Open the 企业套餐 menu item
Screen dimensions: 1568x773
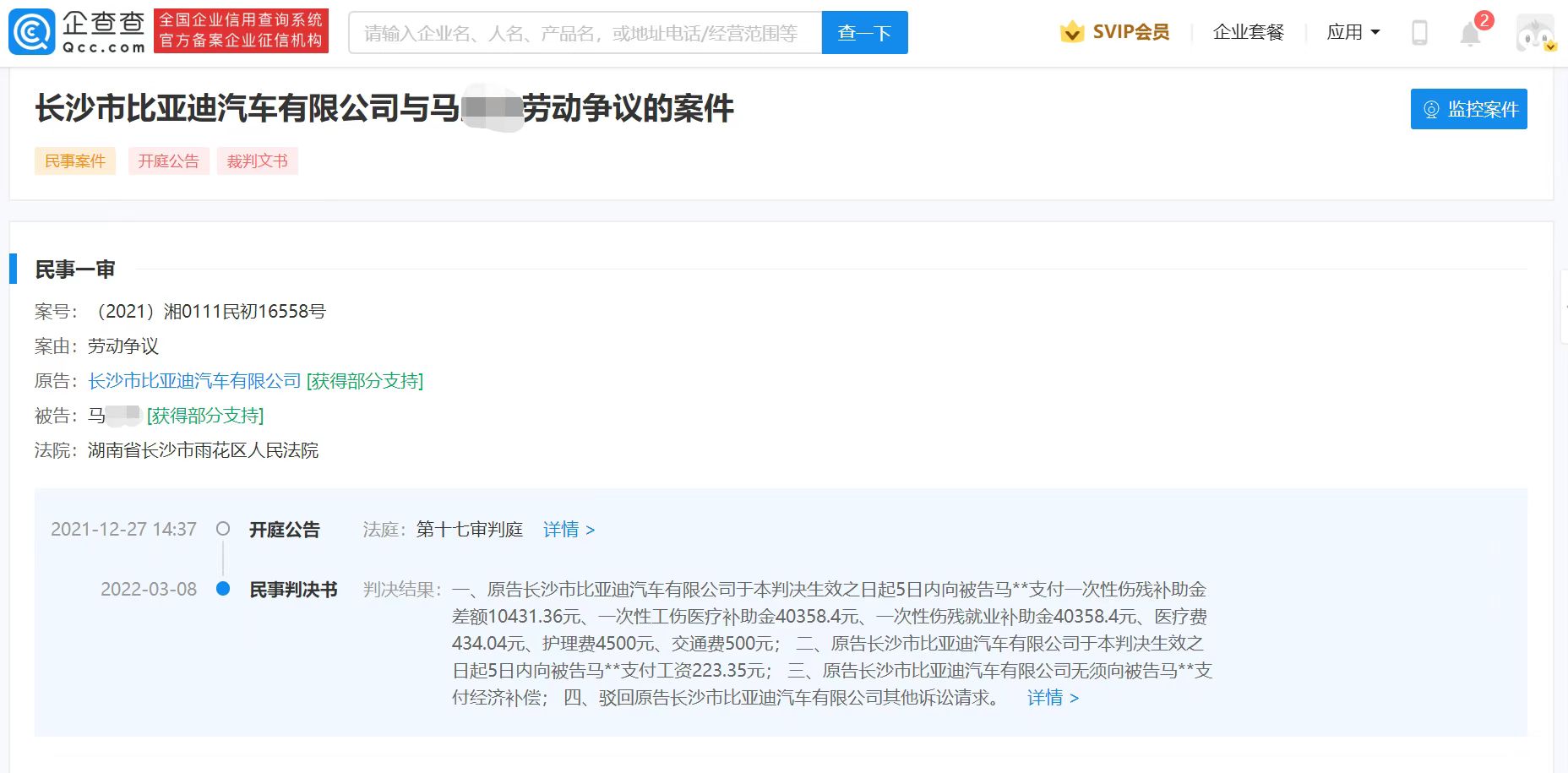click(x=1248, y=32)
